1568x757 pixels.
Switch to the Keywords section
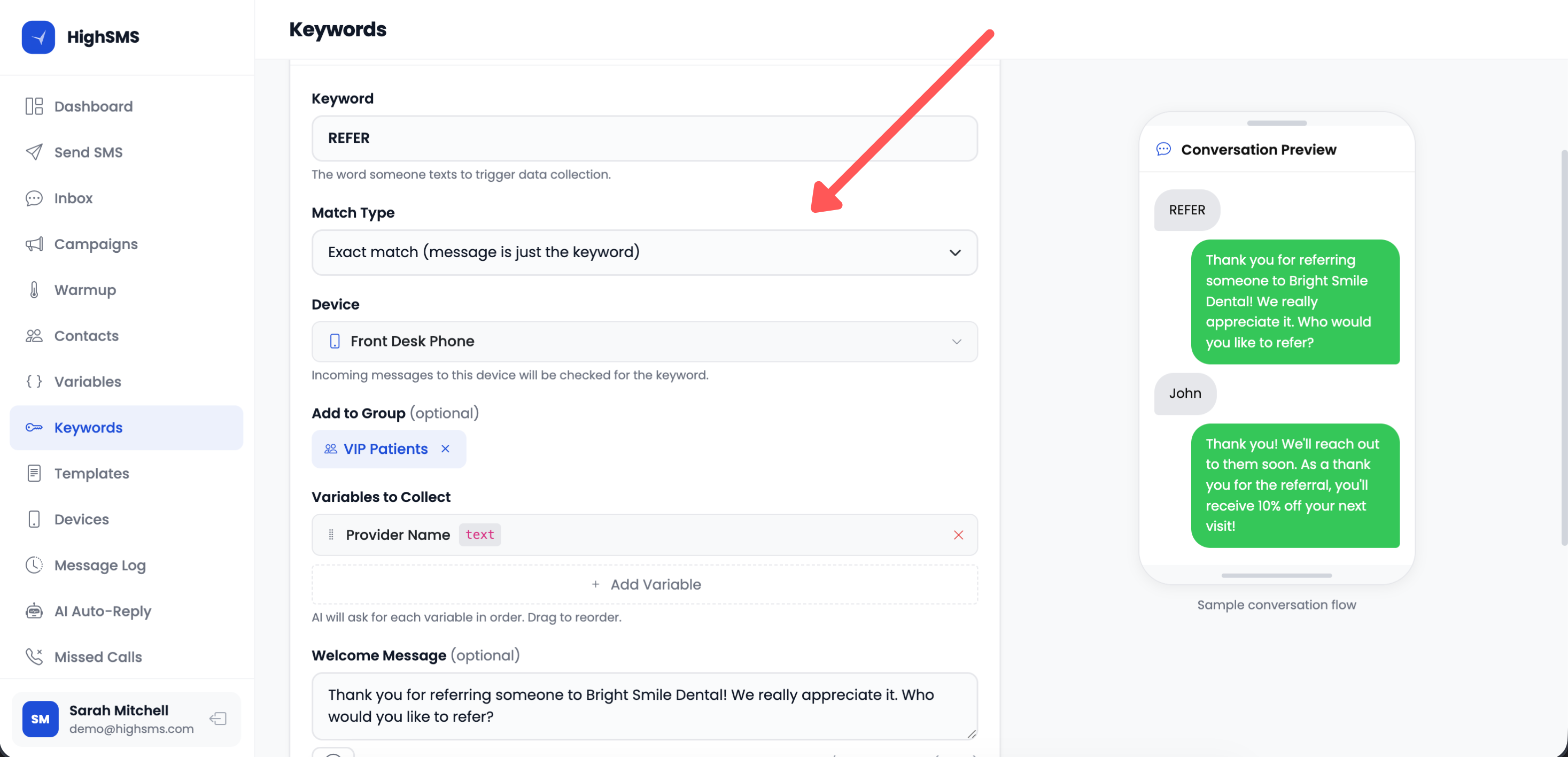point(88,428)
